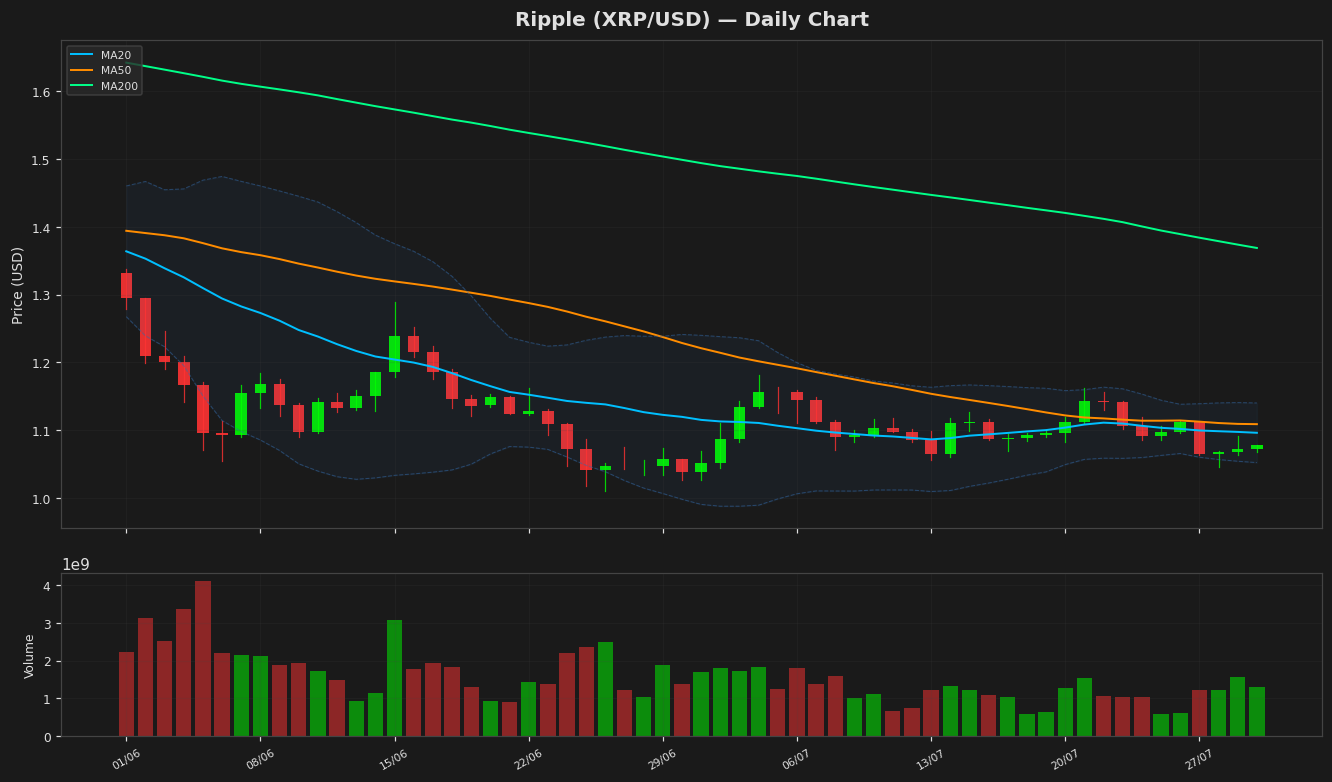Click volume axis tick 4

47,586
